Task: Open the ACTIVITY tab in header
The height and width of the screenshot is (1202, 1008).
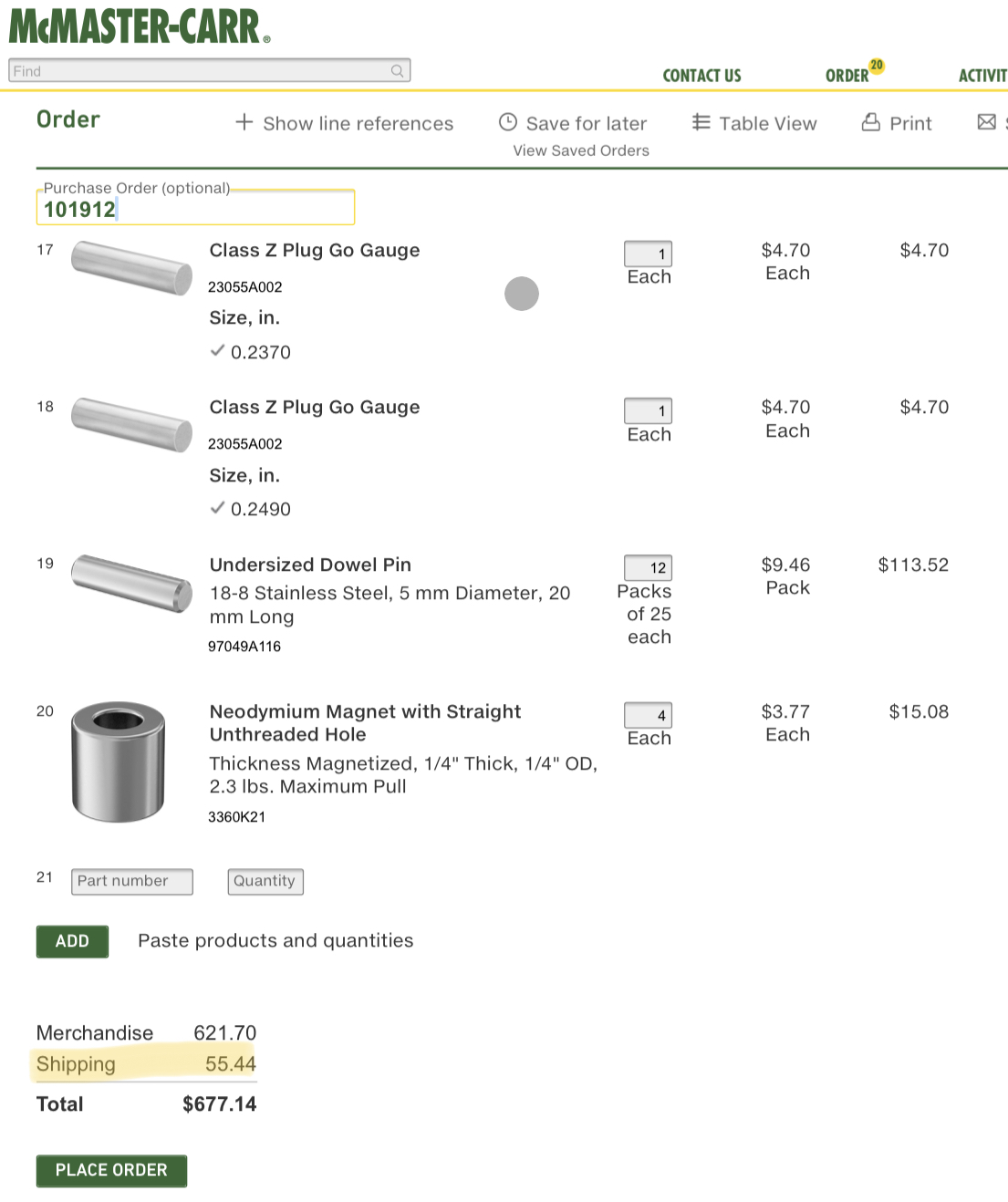Action: (982, 76)
